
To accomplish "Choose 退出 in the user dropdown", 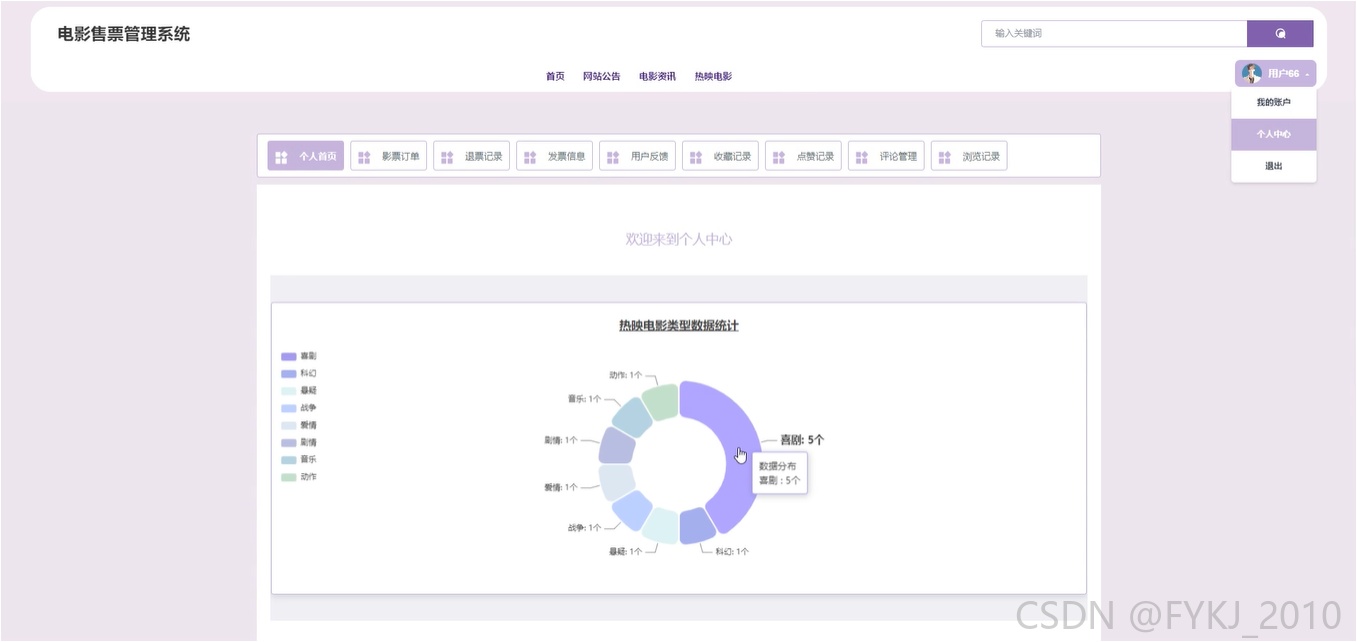I will (1273, 166).
